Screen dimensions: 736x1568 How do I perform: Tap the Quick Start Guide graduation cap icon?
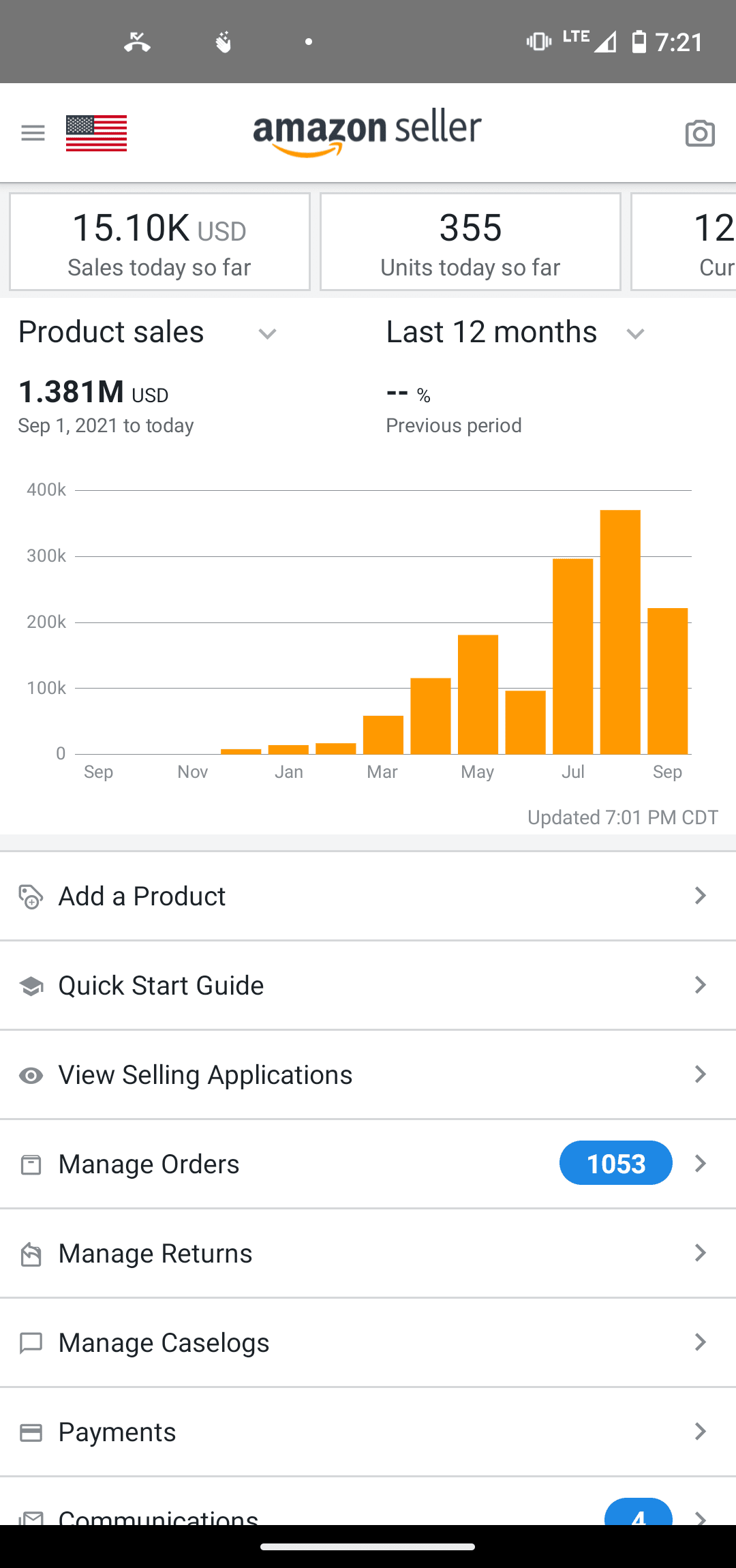(x=31, y=986)
